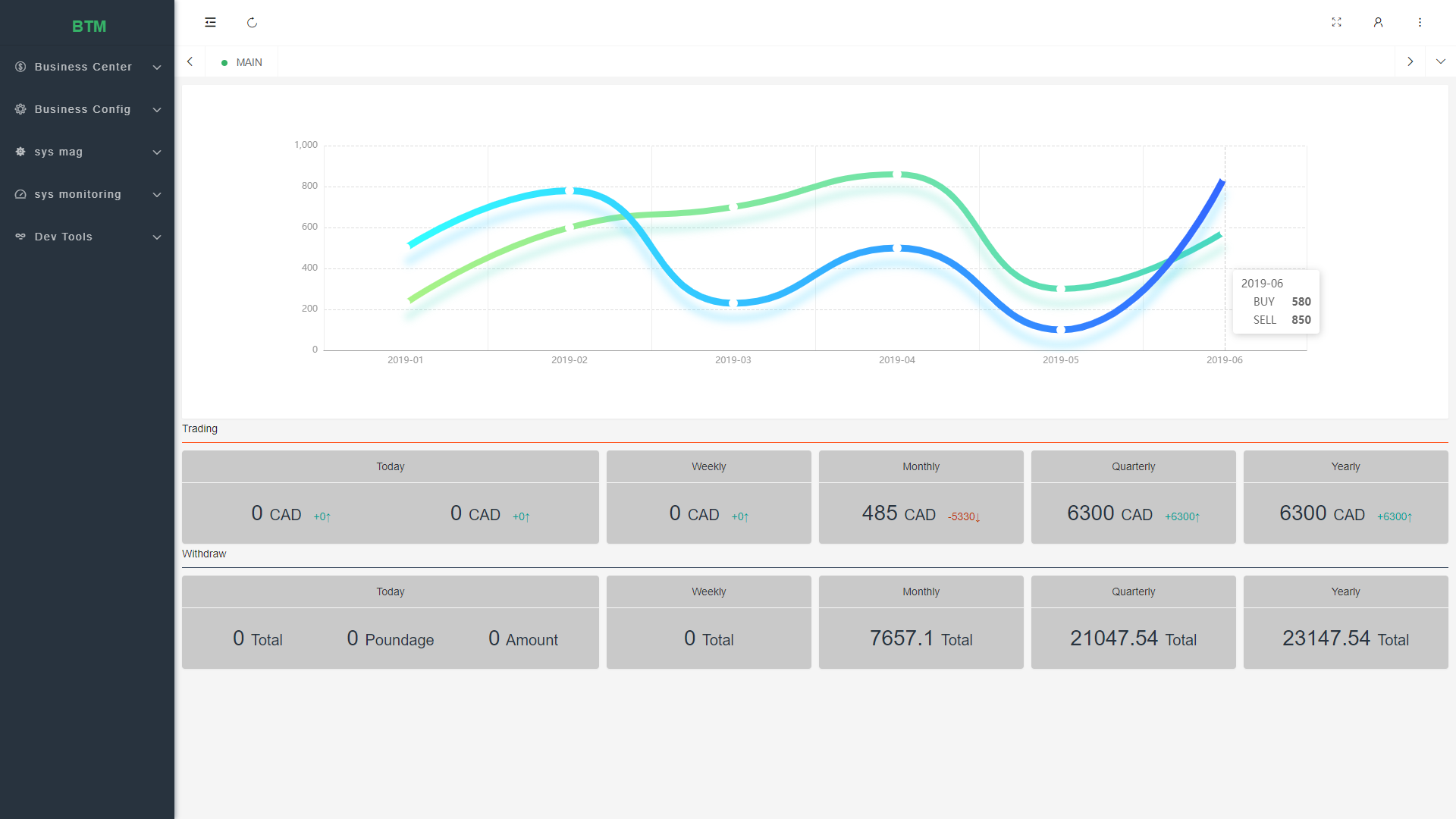Expand the sys mag menu chevron
This screenshot has width=1456, height=819.
pyautogui.click(x=157, y=152)
